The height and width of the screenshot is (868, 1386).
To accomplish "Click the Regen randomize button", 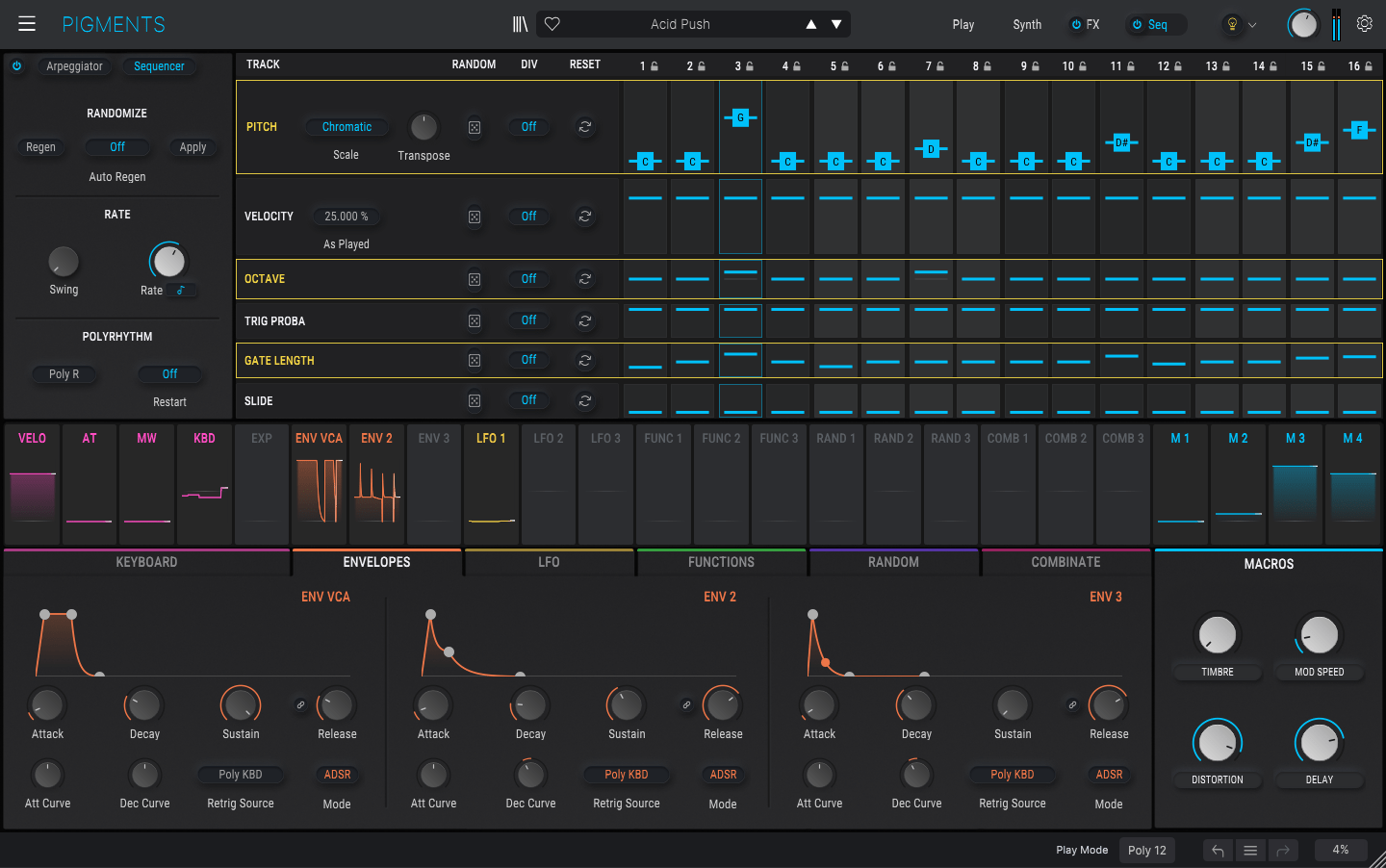I will pos(41,147).
